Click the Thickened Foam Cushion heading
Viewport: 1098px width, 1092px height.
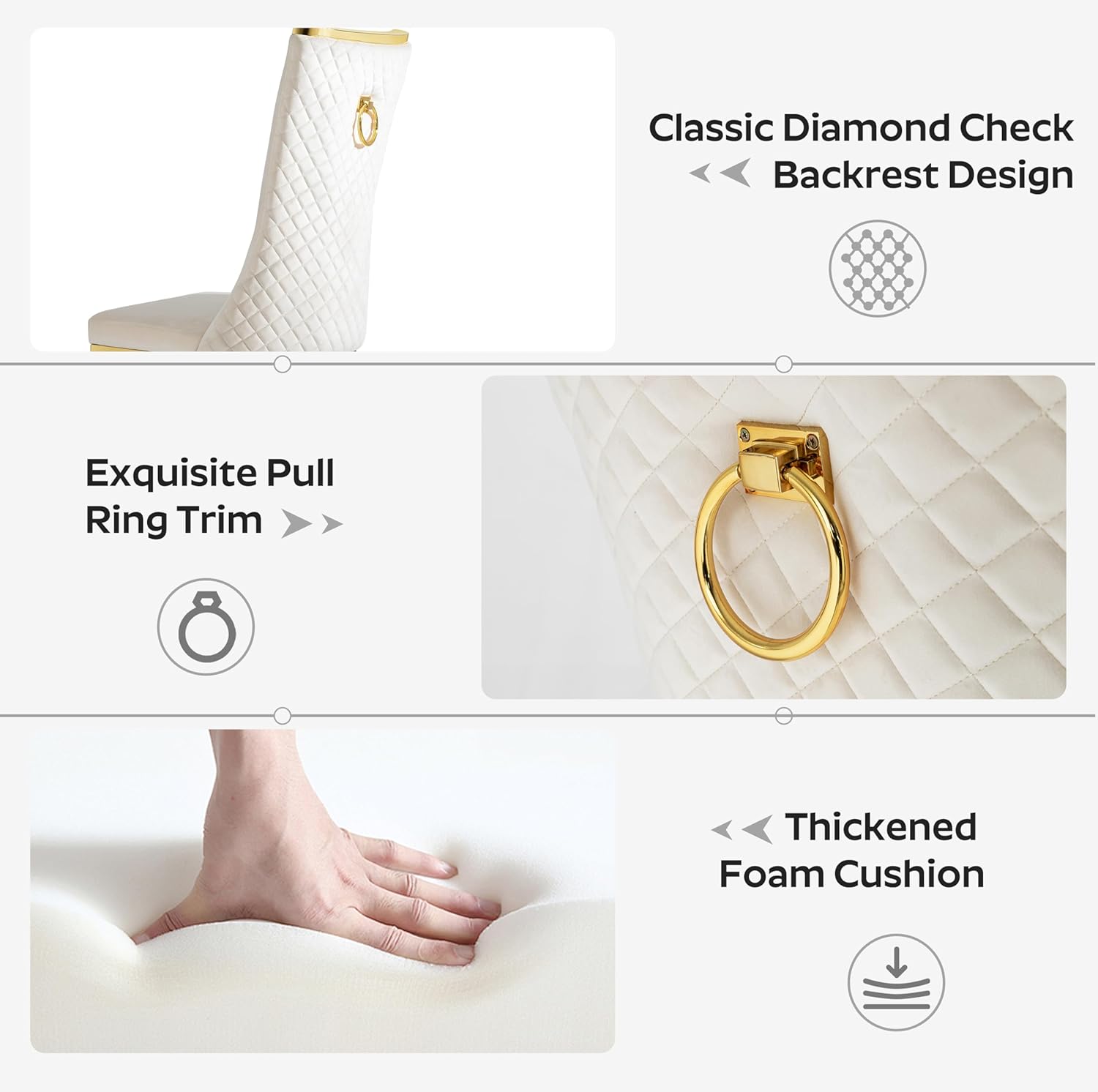[x=851, y=850]
